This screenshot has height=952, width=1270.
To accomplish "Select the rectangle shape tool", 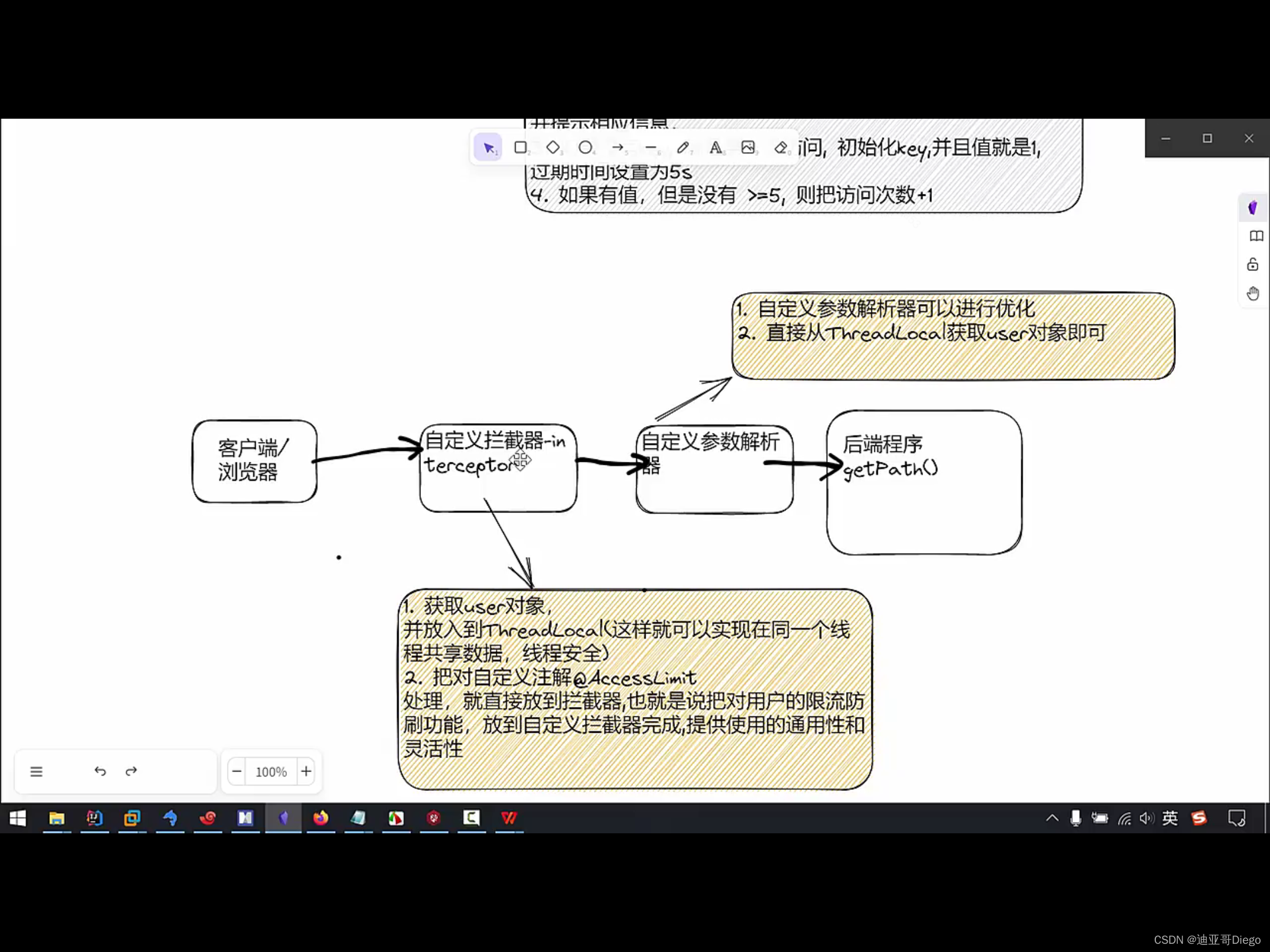I will 520,148.
